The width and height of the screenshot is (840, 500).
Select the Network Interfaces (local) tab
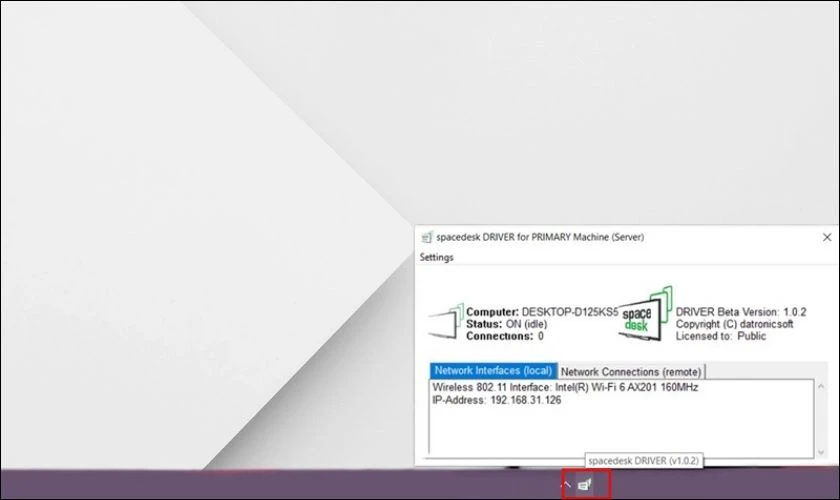point(493,371)
